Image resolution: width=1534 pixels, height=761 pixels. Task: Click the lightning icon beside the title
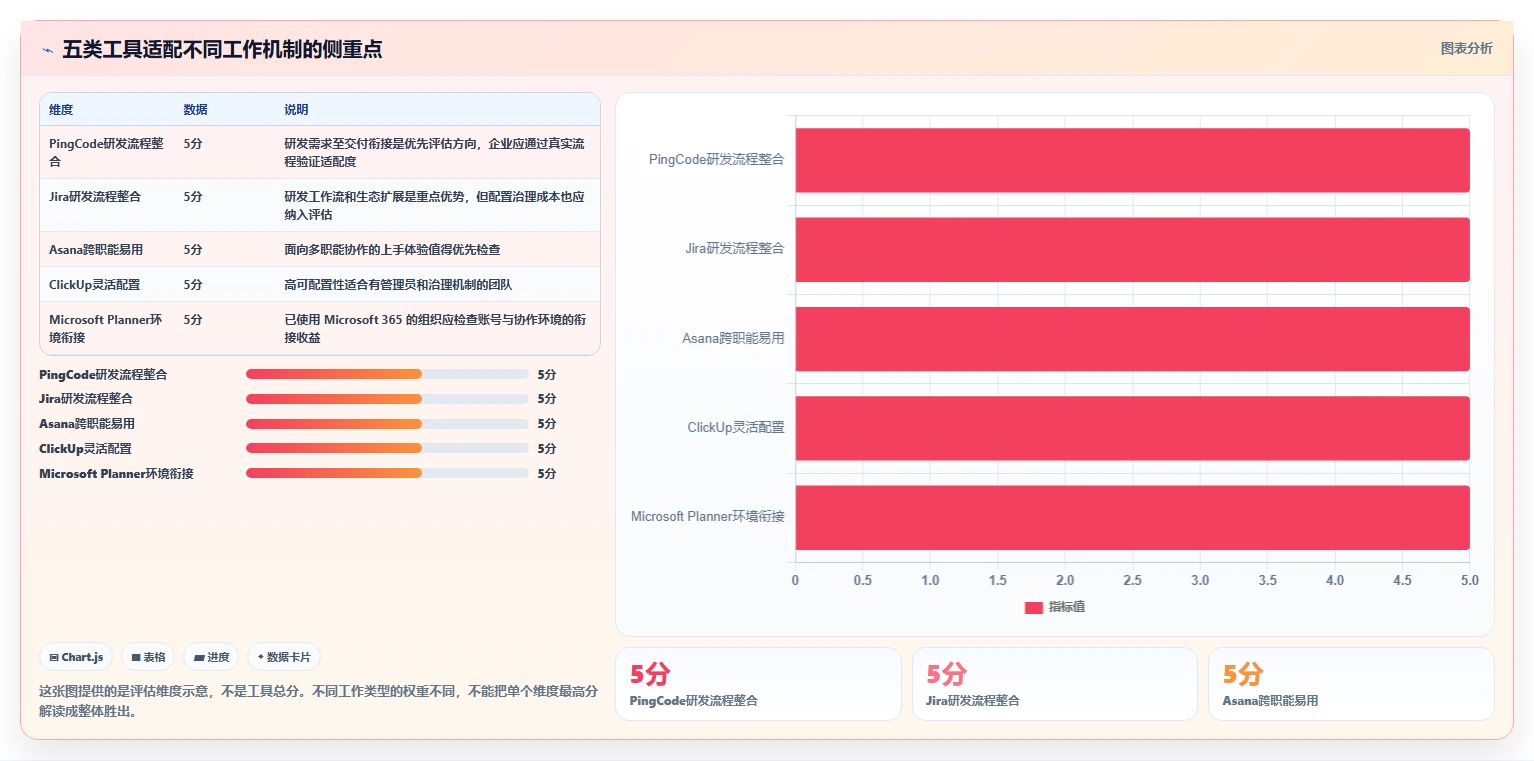click(x=47, y=50)
